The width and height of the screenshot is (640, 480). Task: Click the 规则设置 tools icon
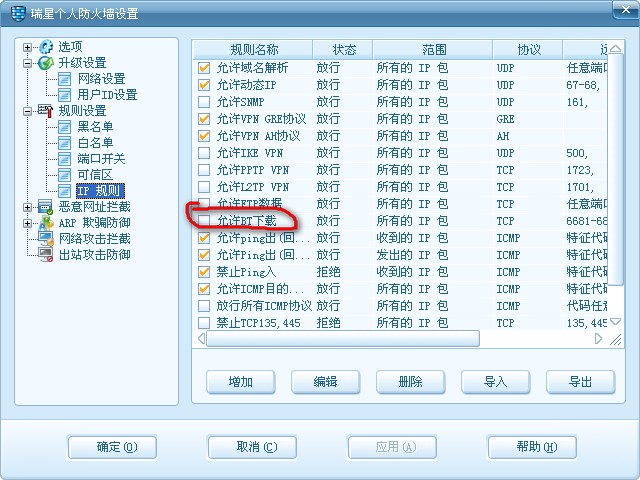(x=45, y=111)
